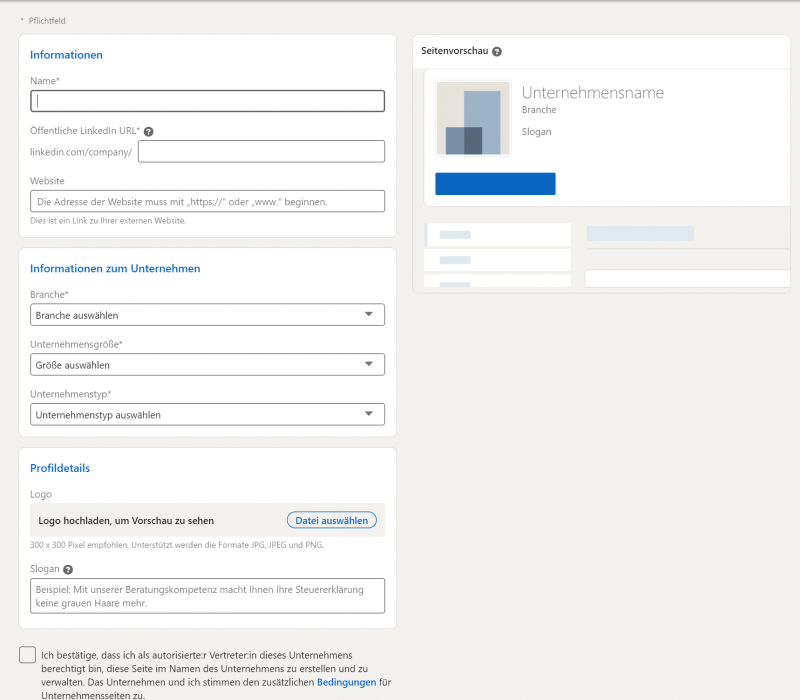
Task: Click the blue button in page preview
Action: pyautogui.click(x=495, y=184)
